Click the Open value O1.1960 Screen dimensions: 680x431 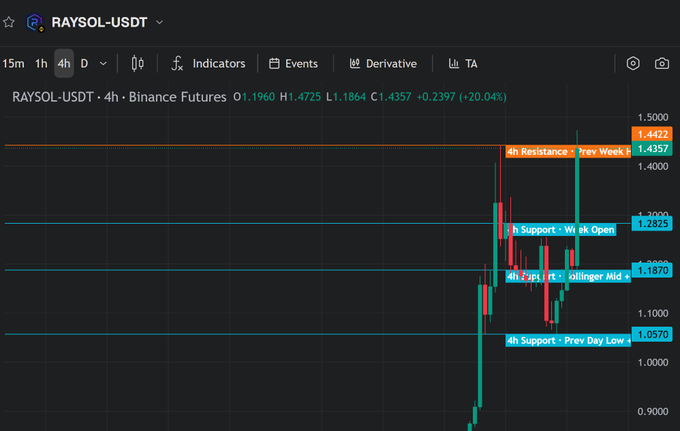click(x=254, y=97)
